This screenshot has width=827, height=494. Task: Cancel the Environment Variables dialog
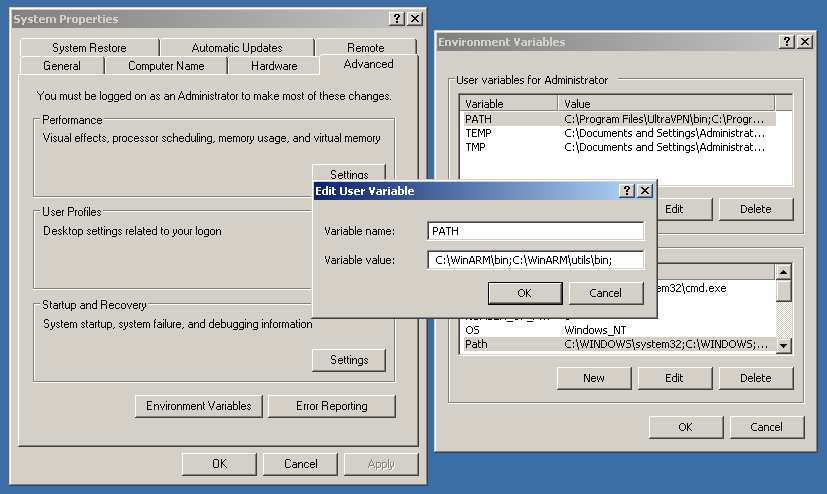coord(767,427)
